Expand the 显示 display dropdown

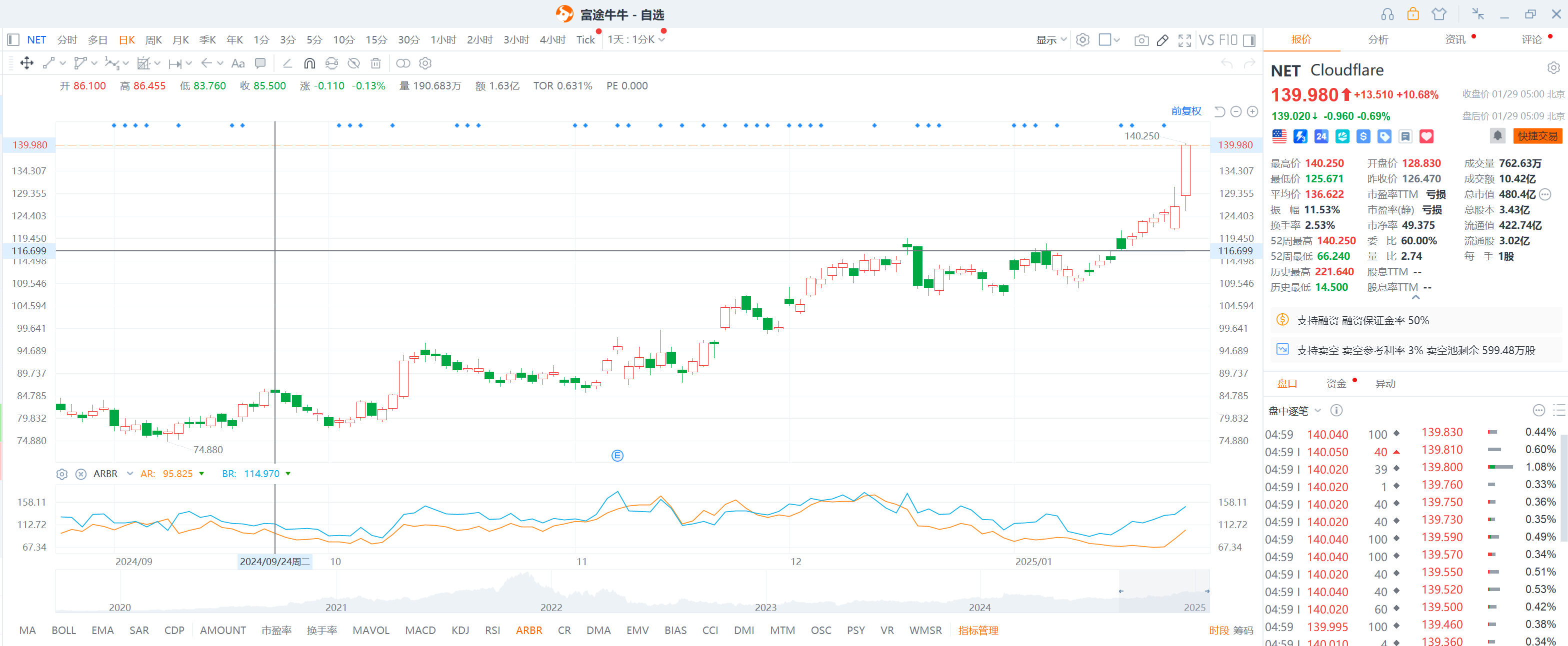pos(1051,40)
